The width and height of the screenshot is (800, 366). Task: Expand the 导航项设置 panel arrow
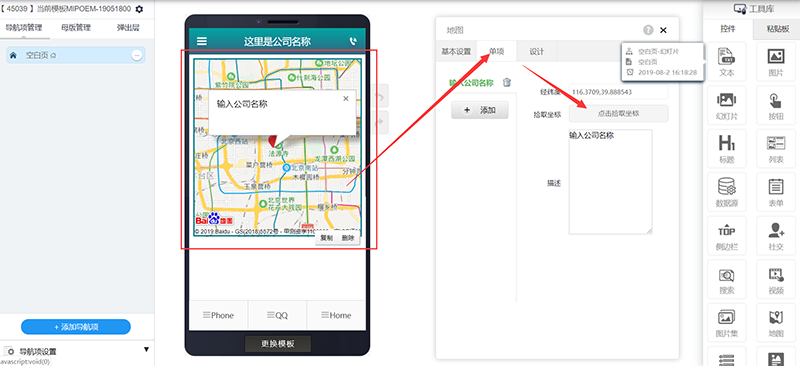pos(146,350)
